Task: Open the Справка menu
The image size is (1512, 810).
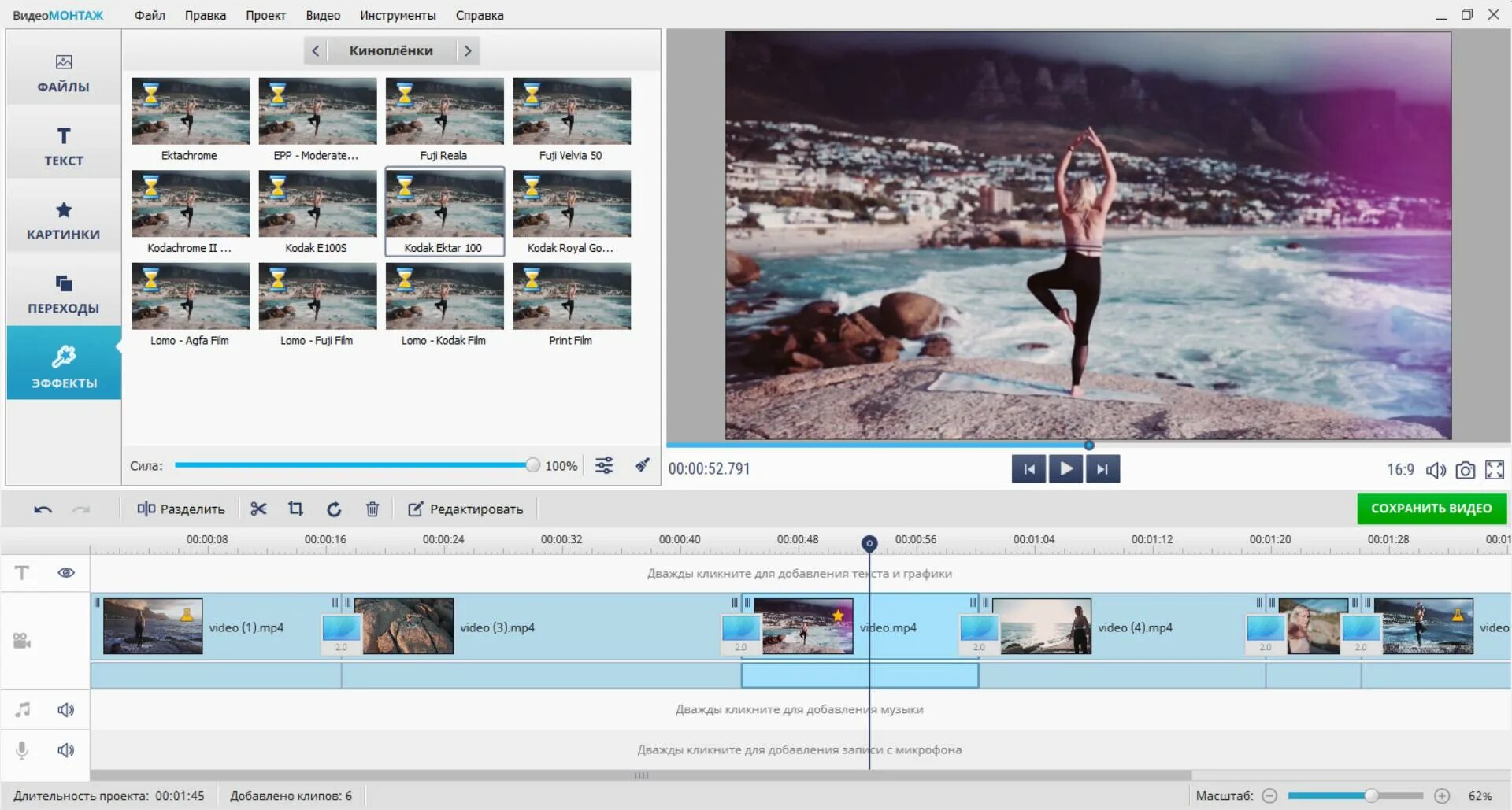Action: [480, 15]
